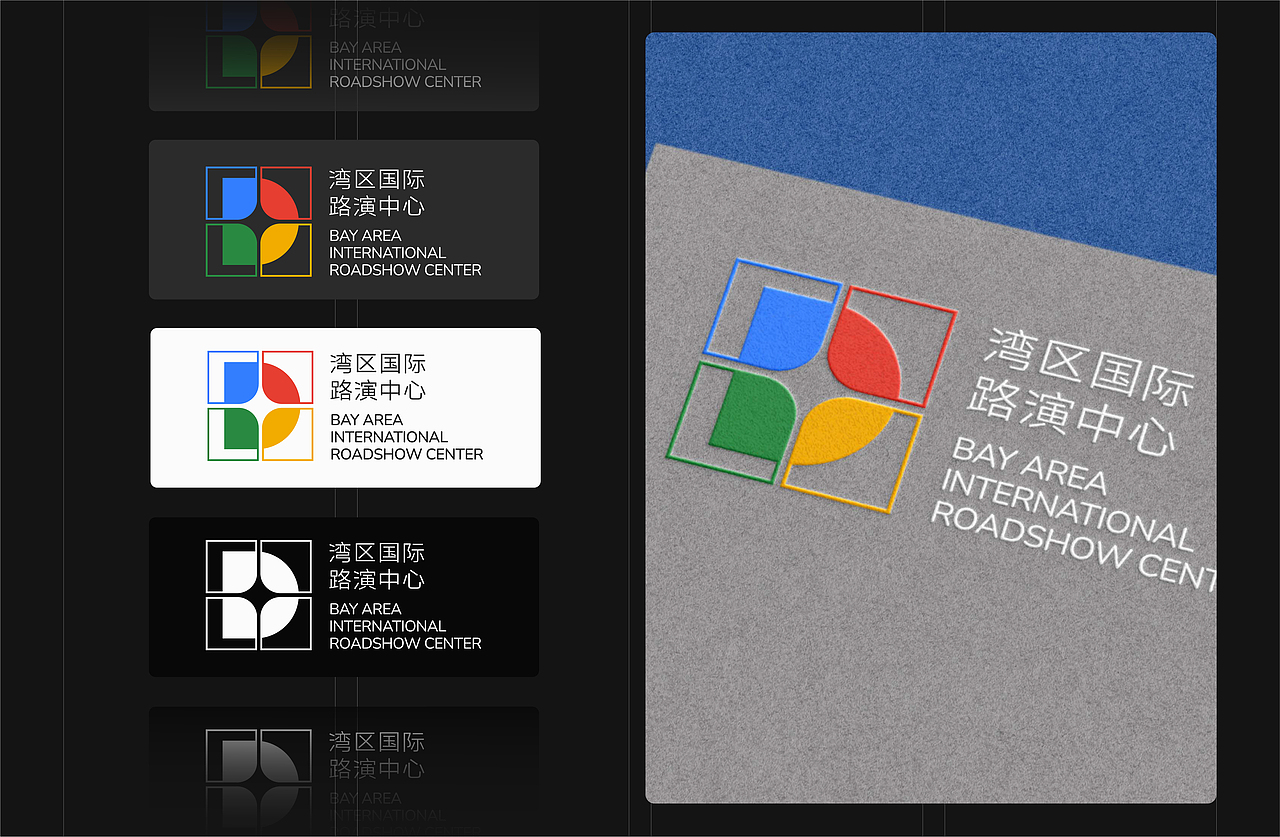Click '路演中心' text on the black card

[377, 580]
